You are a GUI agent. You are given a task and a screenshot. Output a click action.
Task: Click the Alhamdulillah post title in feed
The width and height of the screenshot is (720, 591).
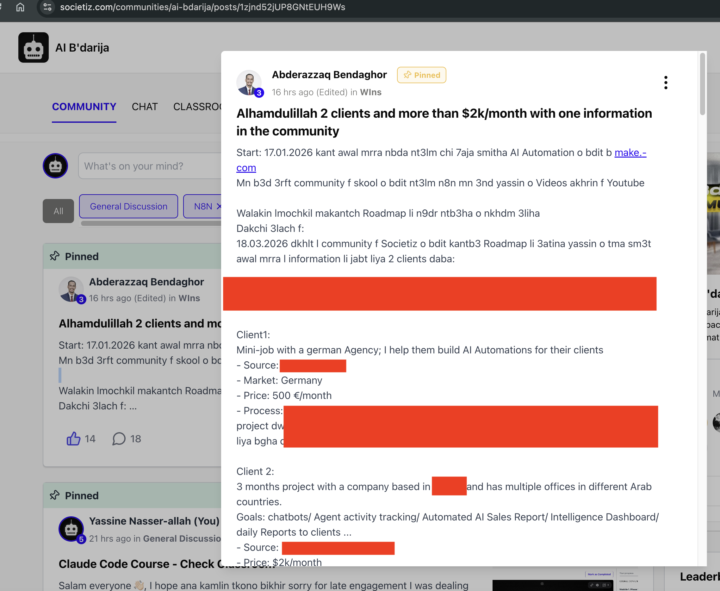(x=140, y=323)
